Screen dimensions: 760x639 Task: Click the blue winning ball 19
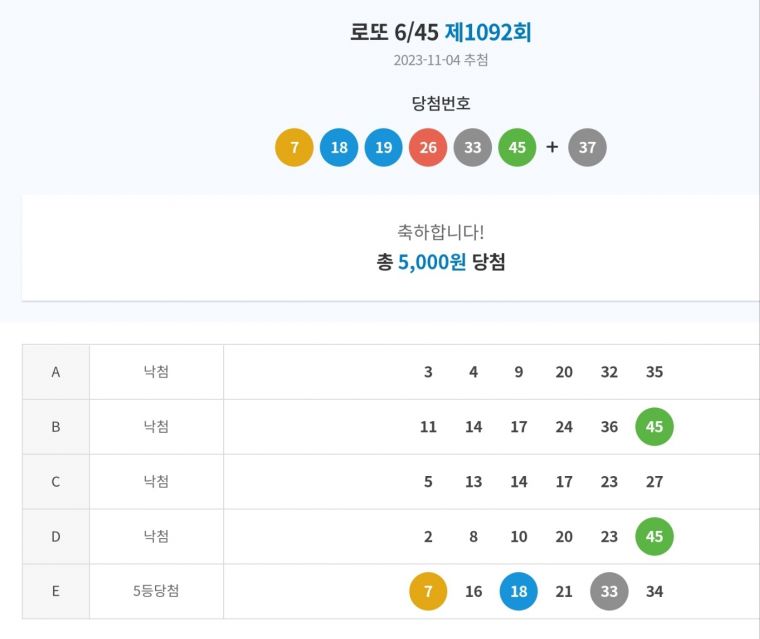pyautogui.click(x=383, y=148)
